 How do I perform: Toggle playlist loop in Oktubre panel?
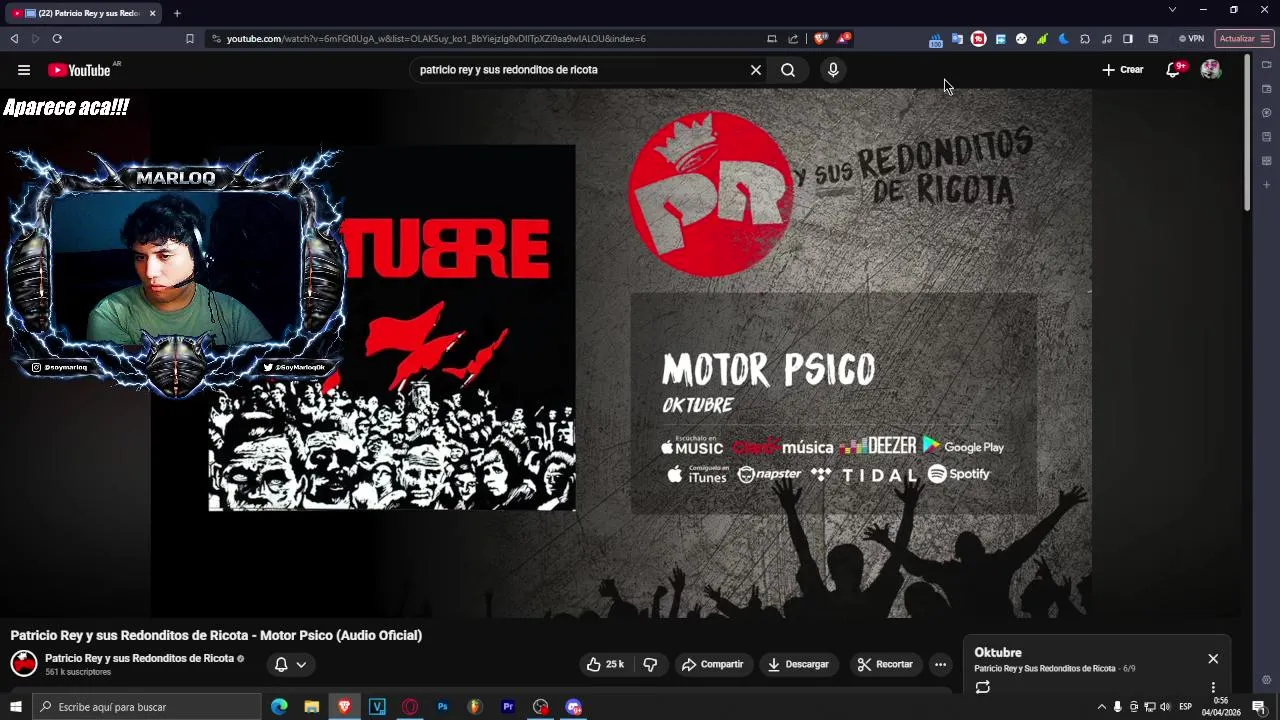click(983, 687)
